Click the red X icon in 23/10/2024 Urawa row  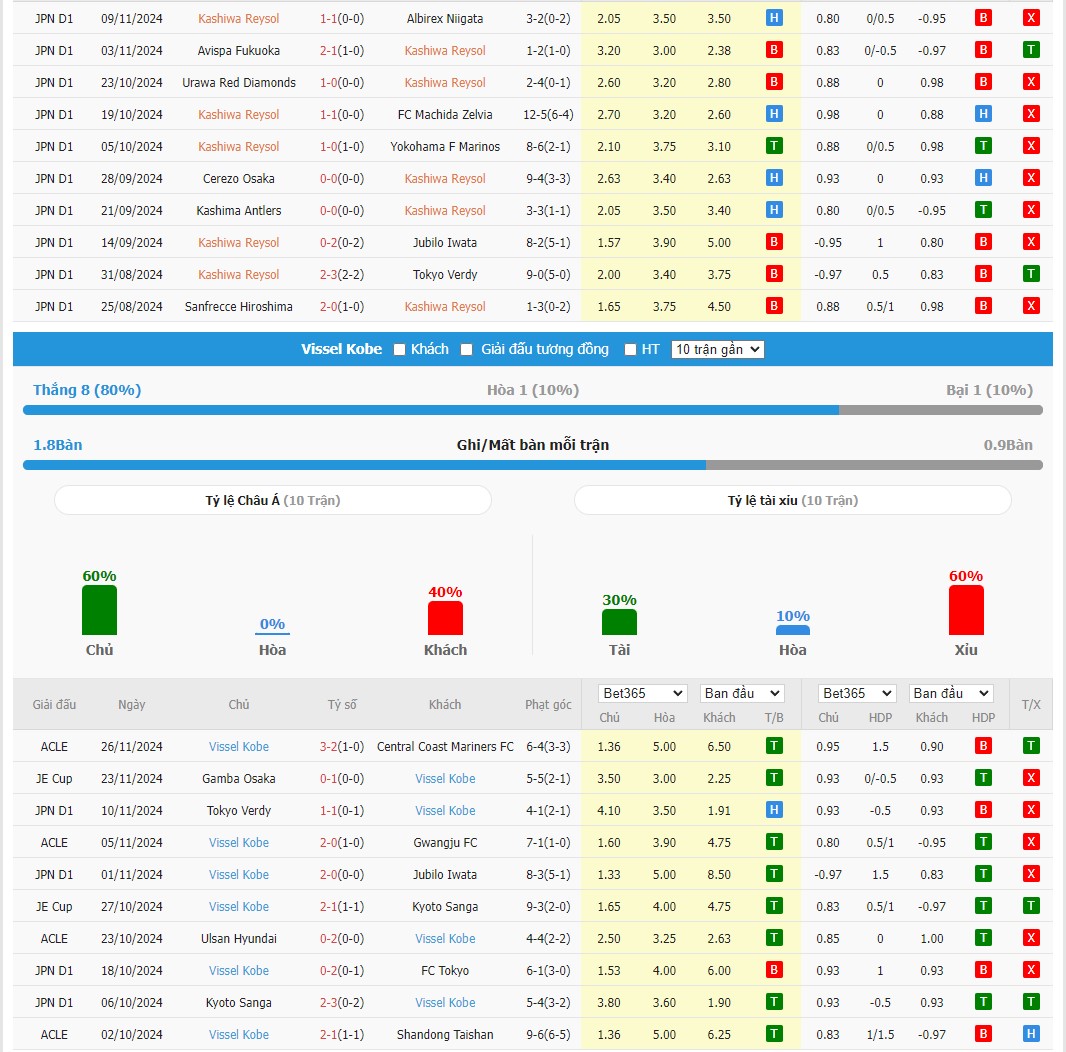1031,82
